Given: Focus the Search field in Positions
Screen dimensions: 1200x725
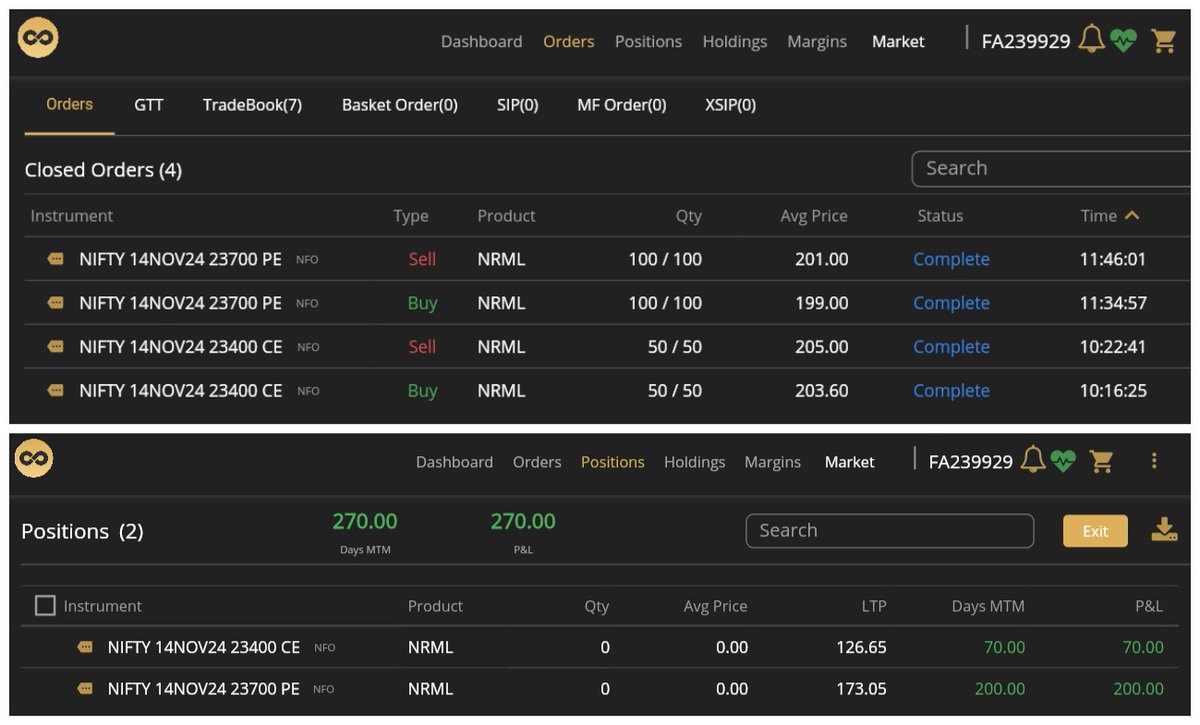Looking at the screenshot, I should [890, 531].
